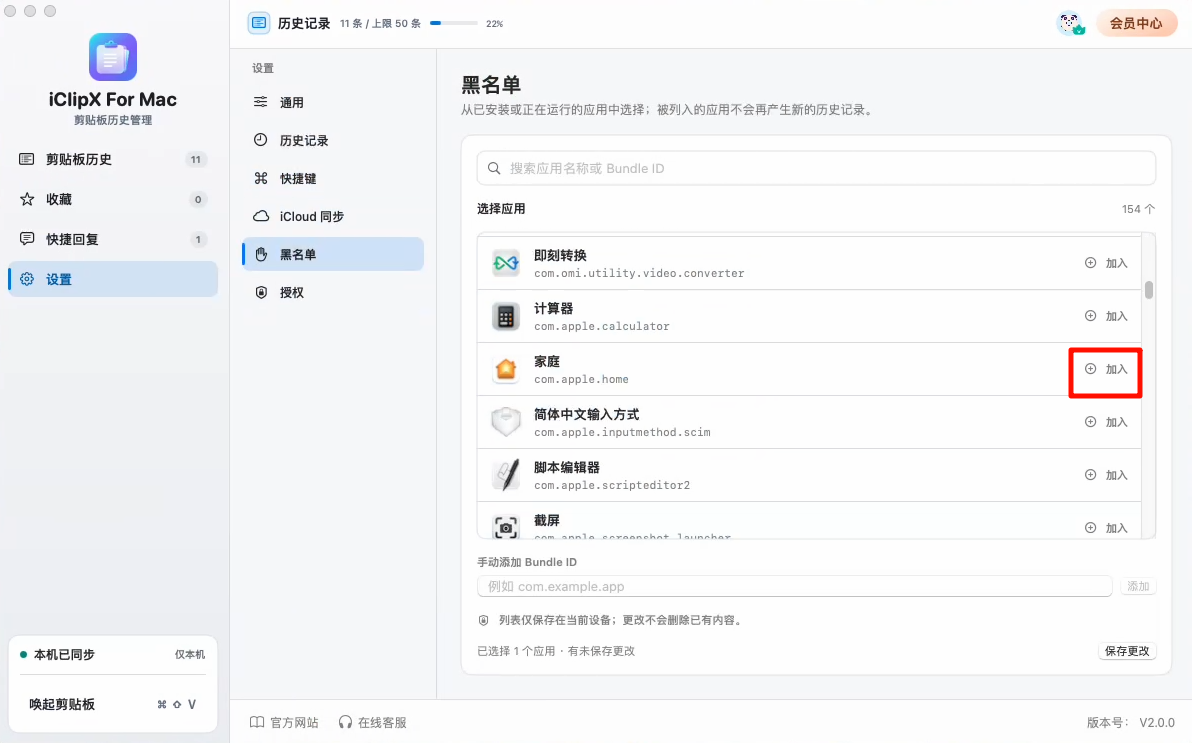Click the 黑名单 hand icon
The width and height of the screenshot is (1192, 743).
pos(261,255)
